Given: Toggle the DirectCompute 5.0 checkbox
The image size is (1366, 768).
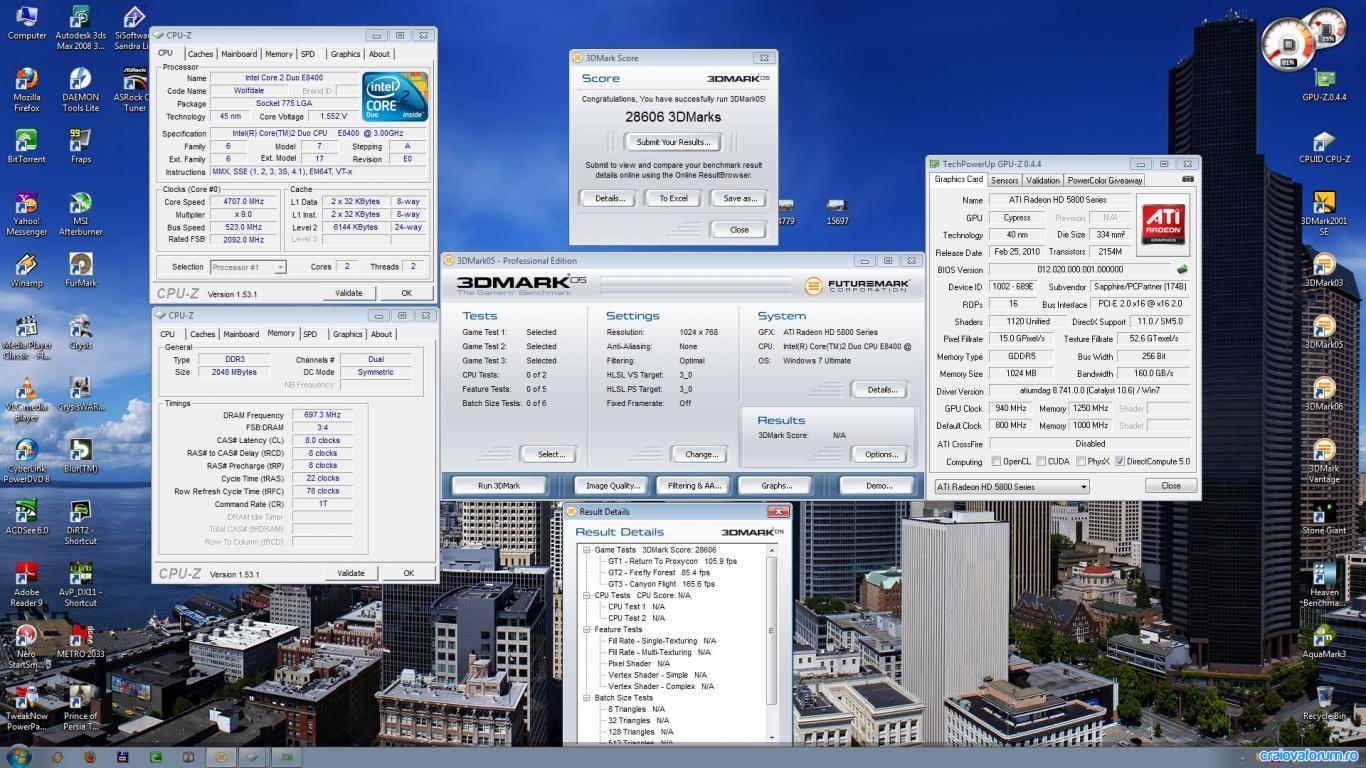Looking at the screenshot, I should pyautogui.click(x=1120, y=462).
